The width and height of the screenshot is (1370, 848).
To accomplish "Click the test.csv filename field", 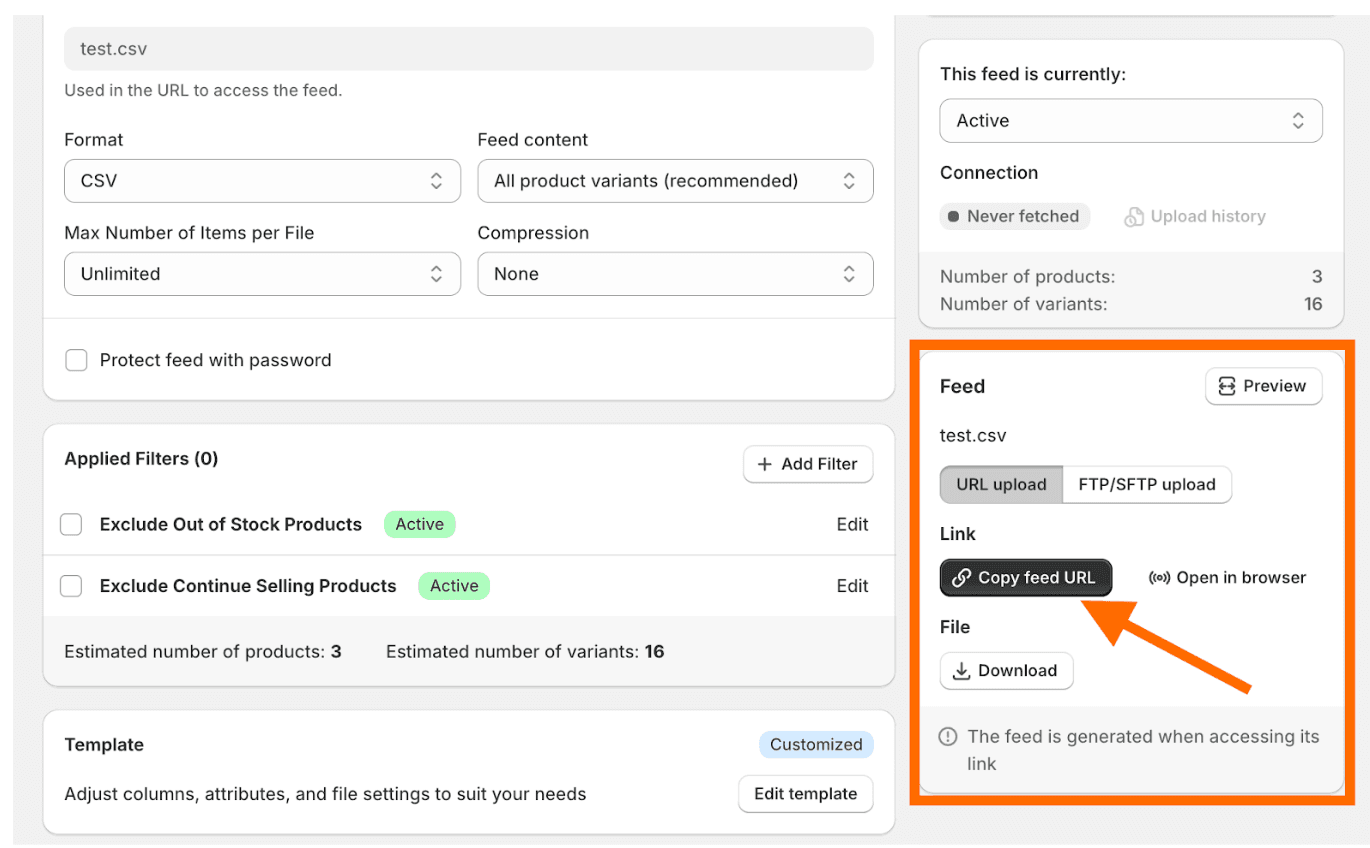I will (468, 48).
